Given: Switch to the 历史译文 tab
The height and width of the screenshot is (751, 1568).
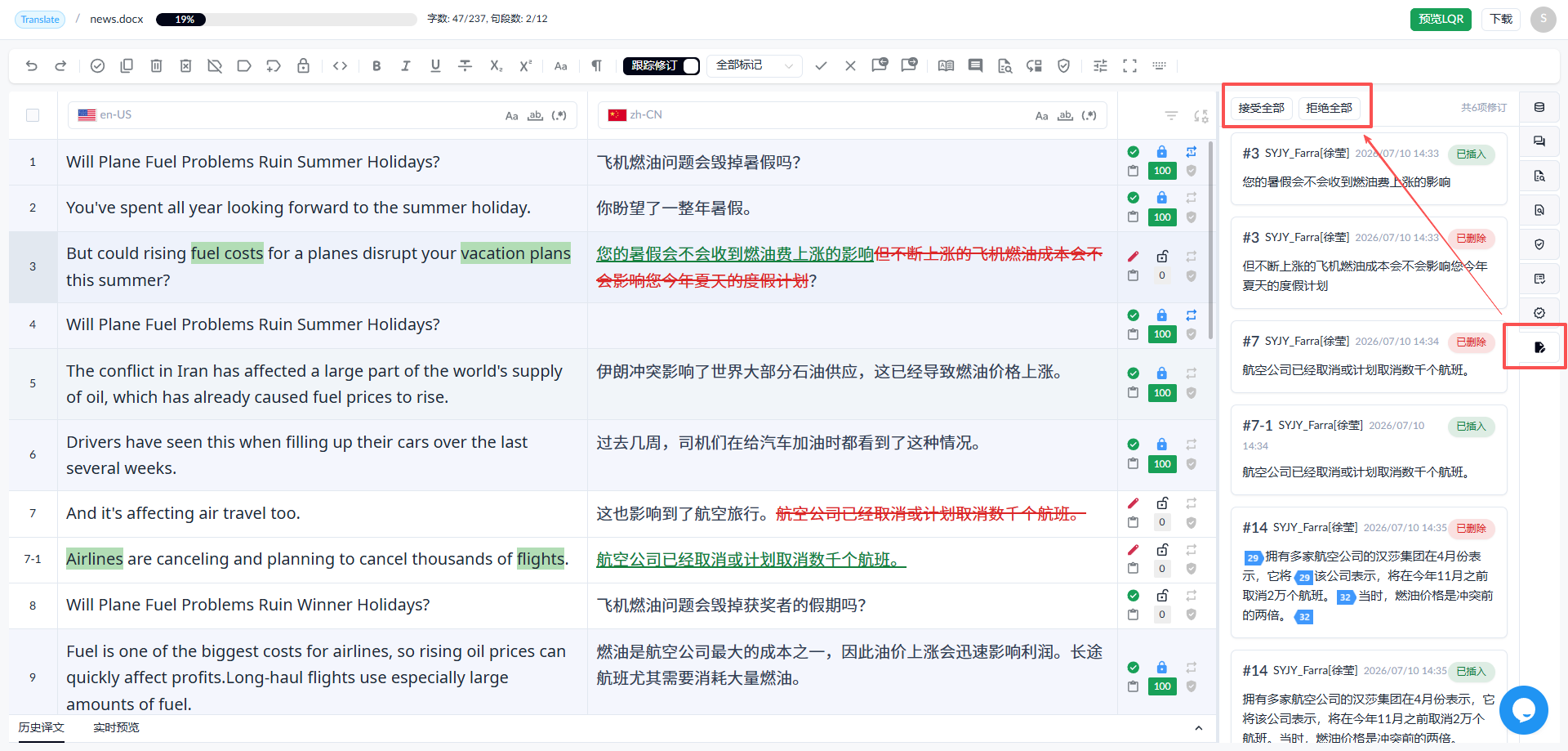Looking at the screenshot, I should (42, 727).
